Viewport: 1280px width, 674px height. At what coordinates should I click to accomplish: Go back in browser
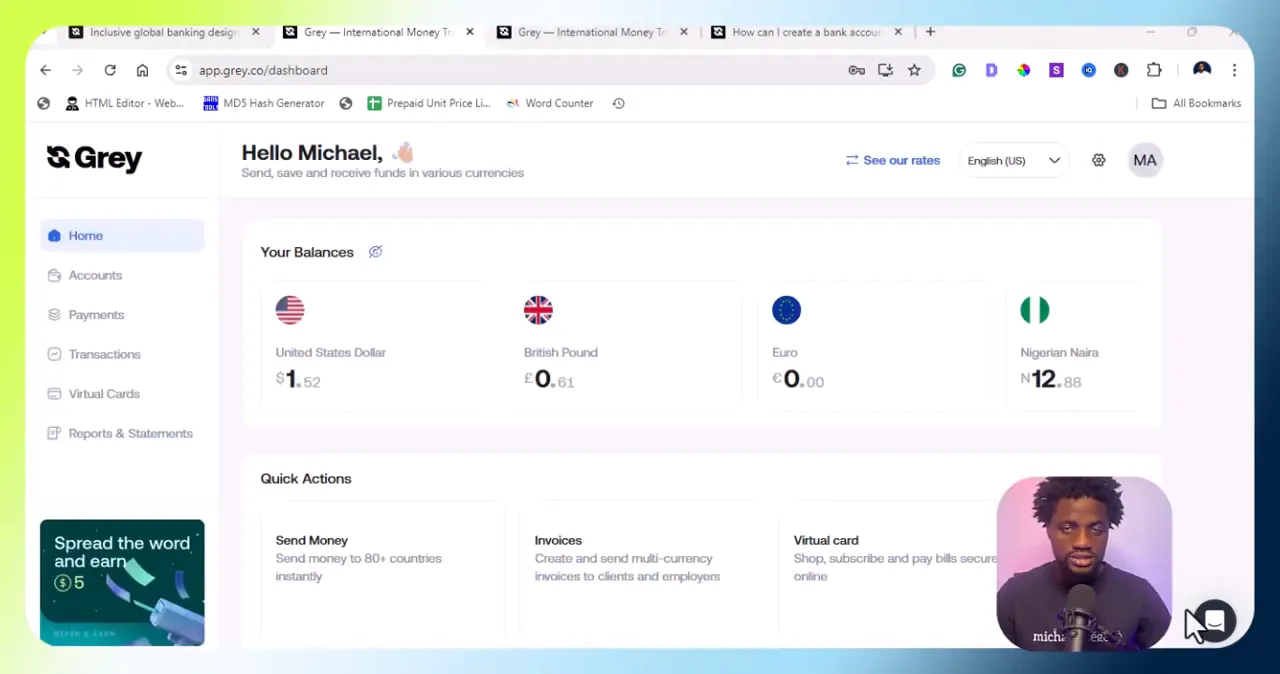pyautogui.click(x=45, y=70)
